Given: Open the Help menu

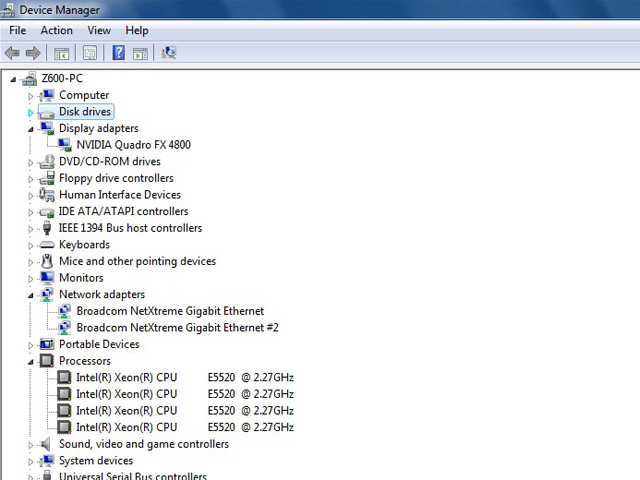Looking at the screenshot, I should coord(137,31).
